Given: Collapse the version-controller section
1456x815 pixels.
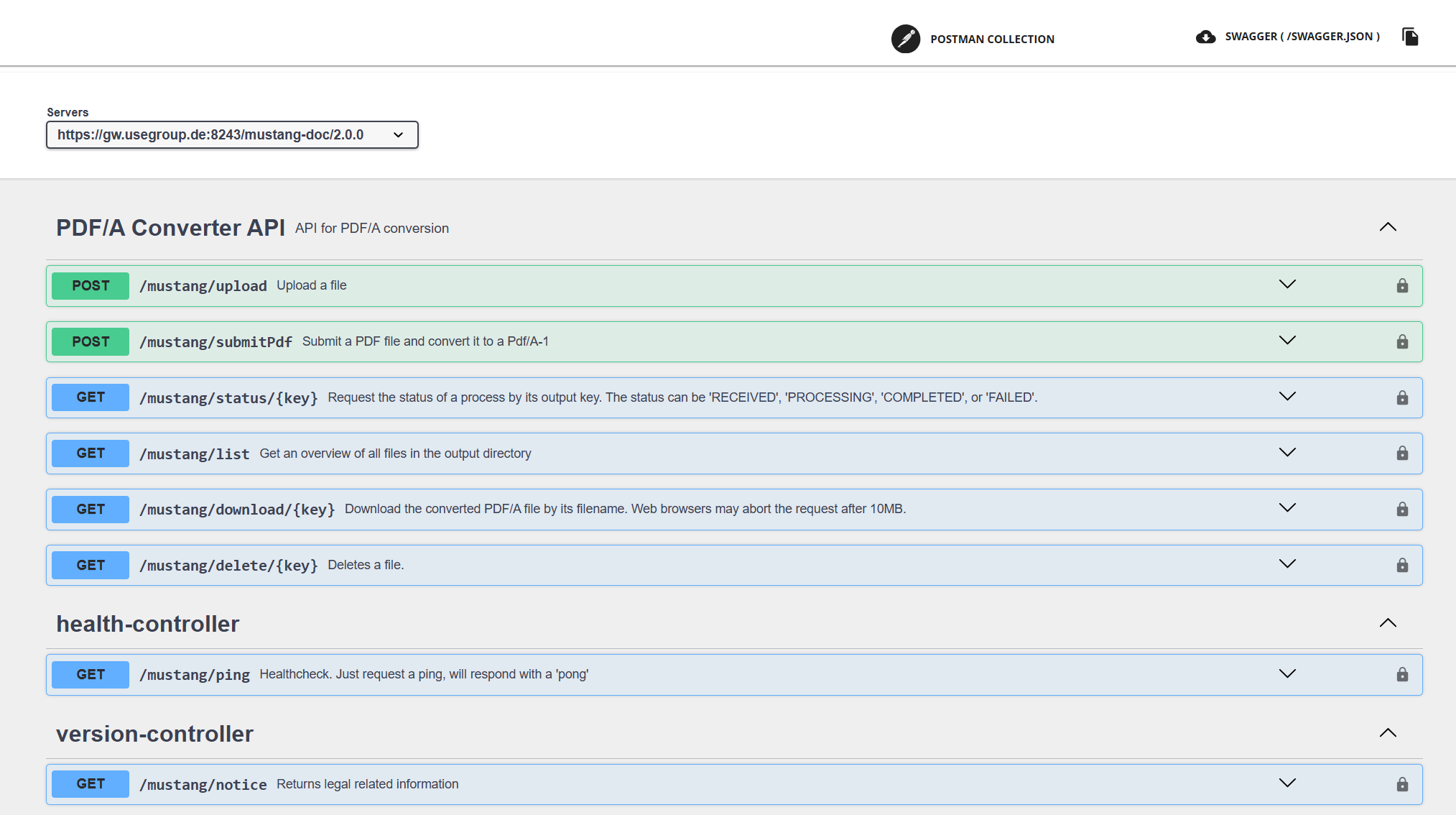Looking at the screenshot, I should (x=1388, y=732).
